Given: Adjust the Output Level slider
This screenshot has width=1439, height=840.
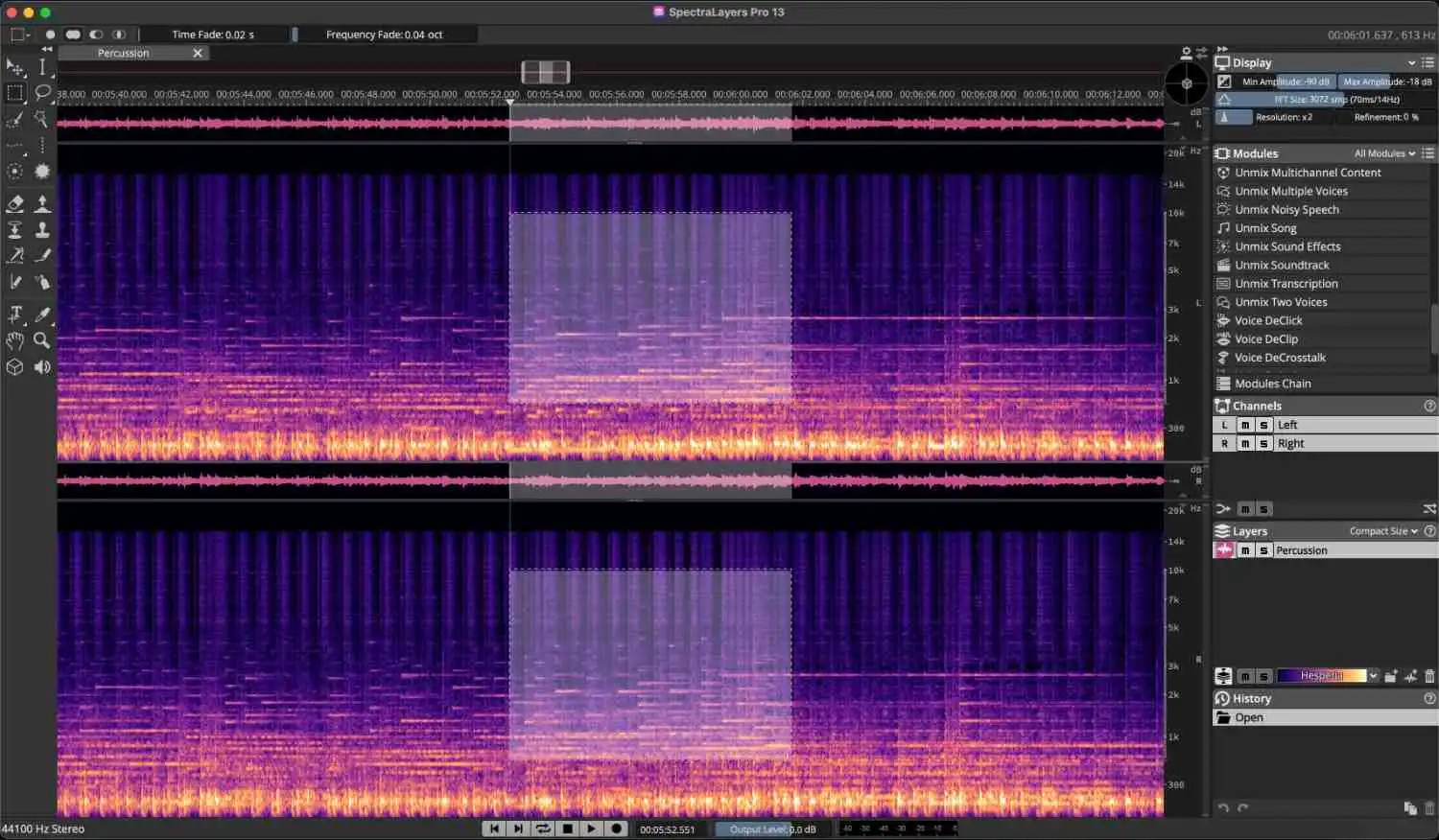Looking at the screenshot, I should point(771,829).
